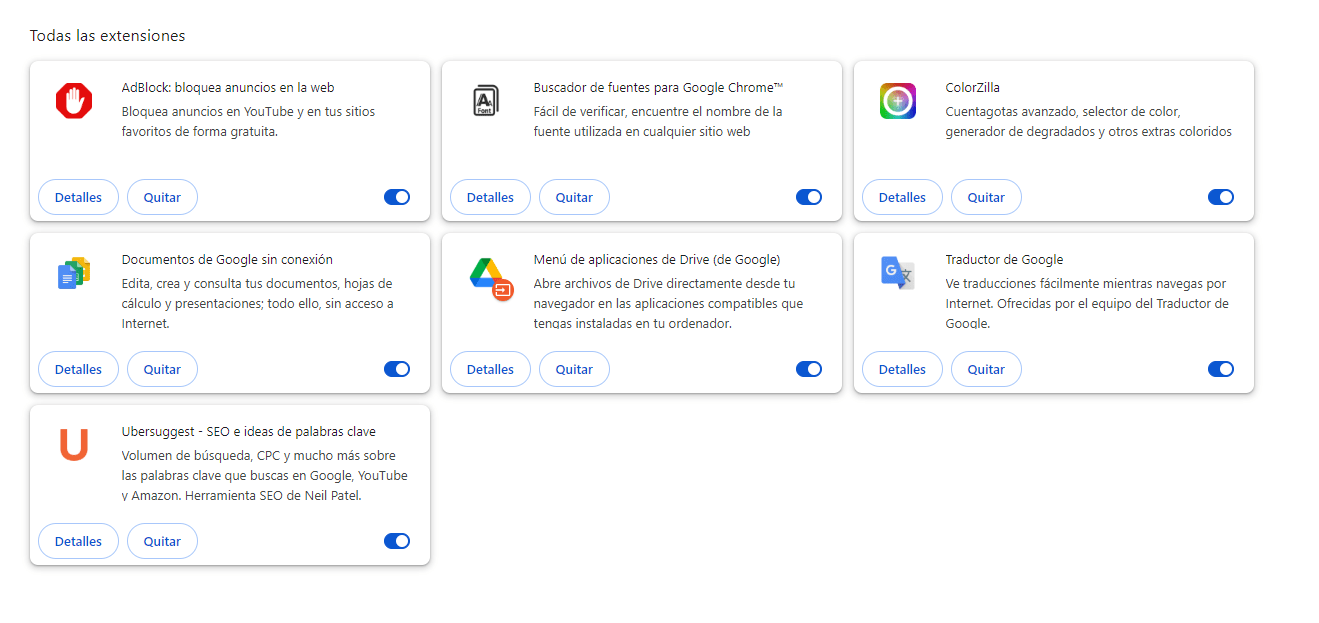Open Detalles for Ubersuggest
Image resolution: width=1319 pixels, height=623 pixels.
coord(78,541)
